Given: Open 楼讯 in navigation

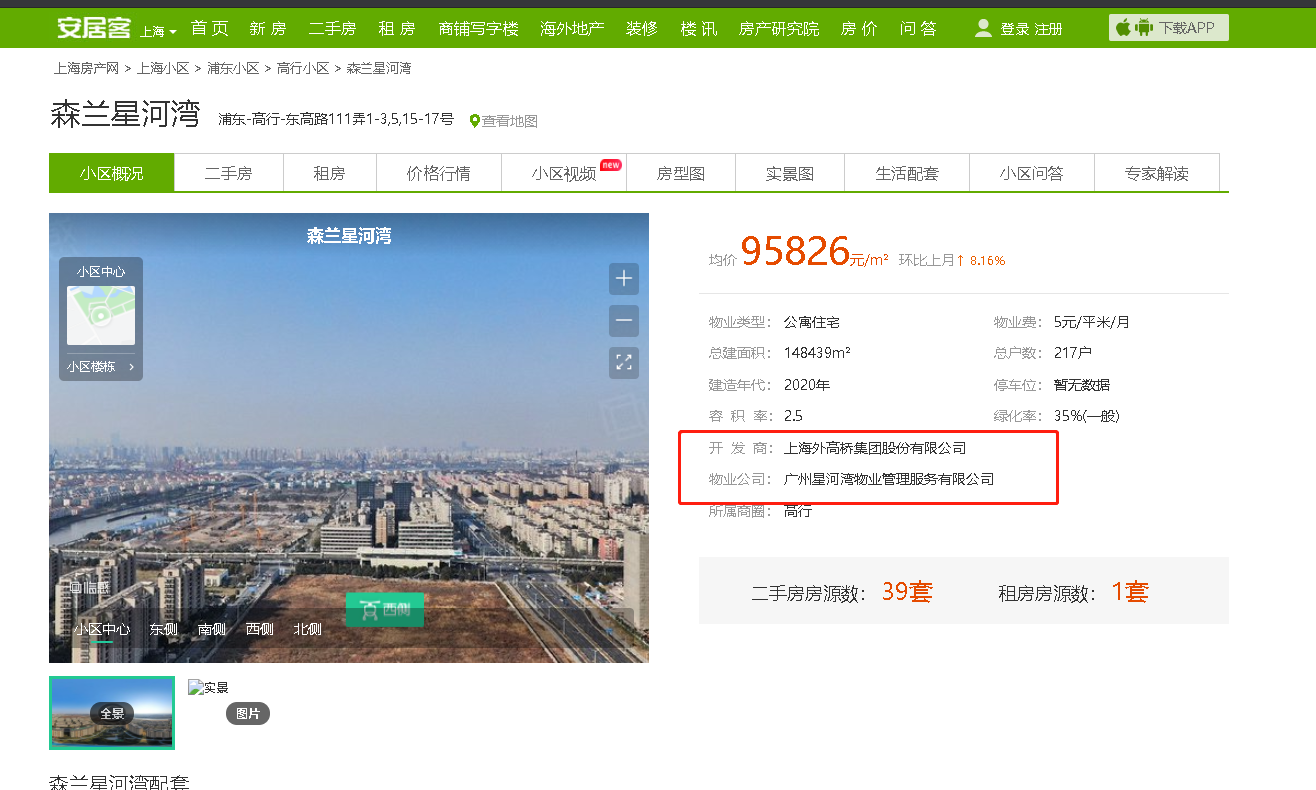Looking at the screenshot, I should coord(699,29).
